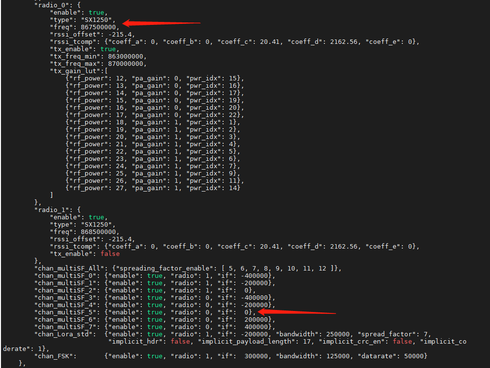Click the "chan_multiSF_2" line
Viewport: 490px width, 368px height.
tap(145, 290)
